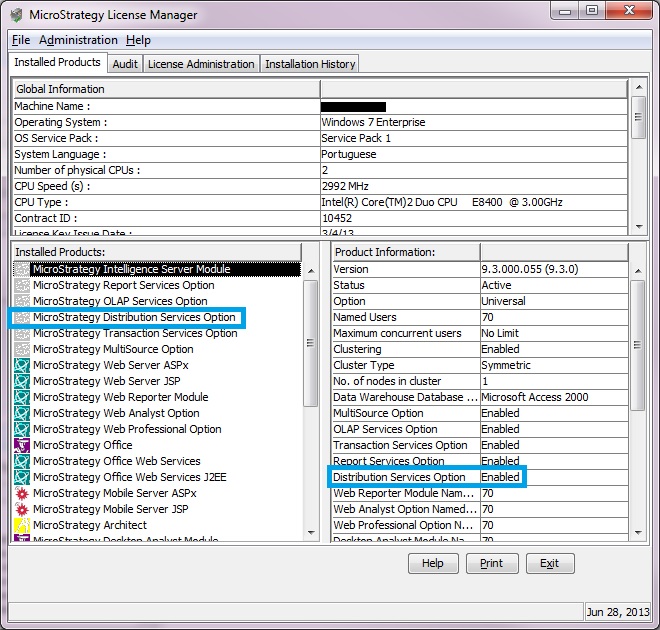Select MicroStrategy Mobile Server JSP
Screen dimensions: 660x630
click(x=111, y=509)
